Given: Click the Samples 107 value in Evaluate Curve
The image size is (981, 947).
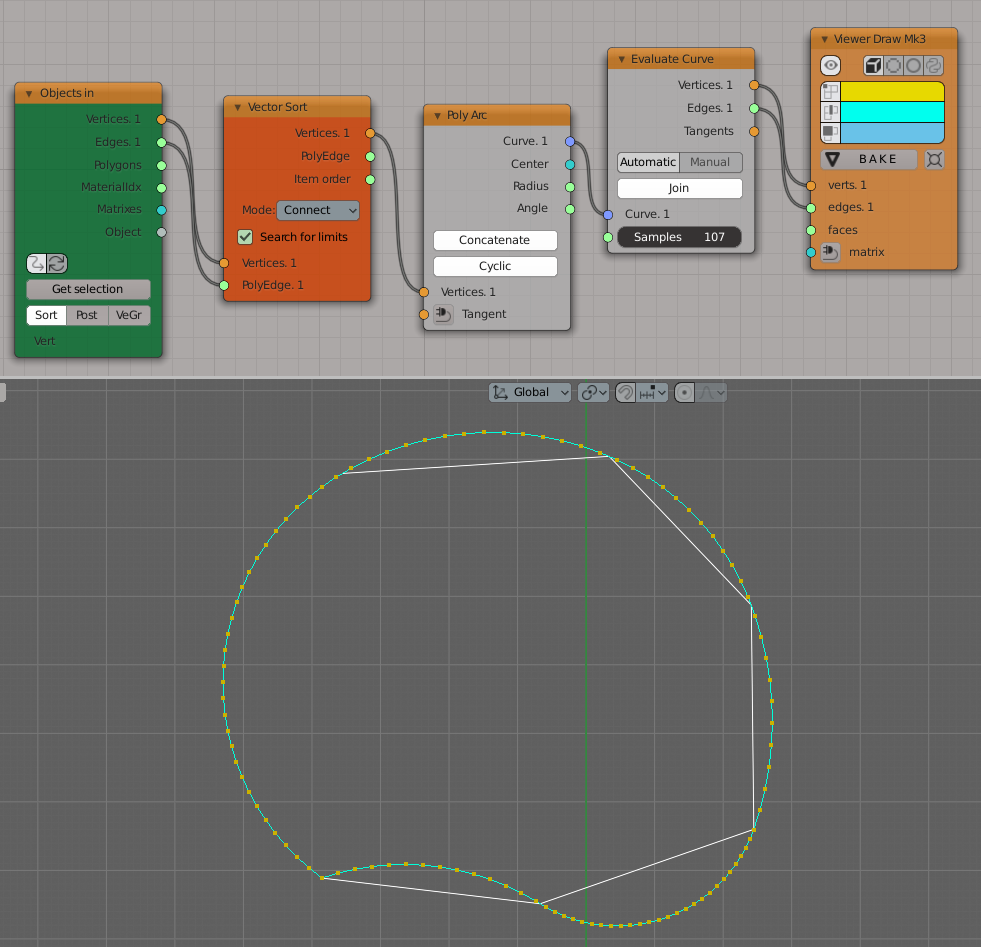Looking at the screenshot, I should click(679, 237).
